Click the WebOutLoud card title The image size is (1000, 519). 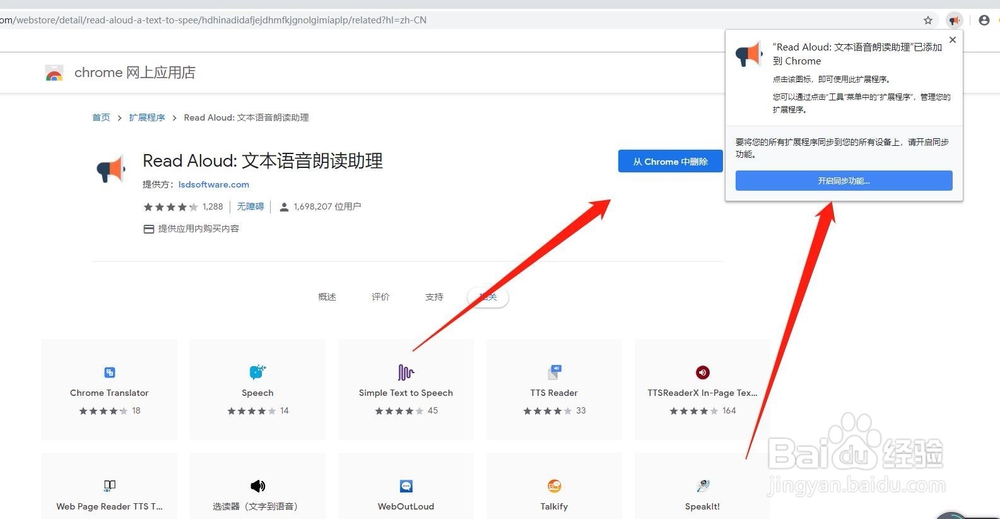[406, 506]
